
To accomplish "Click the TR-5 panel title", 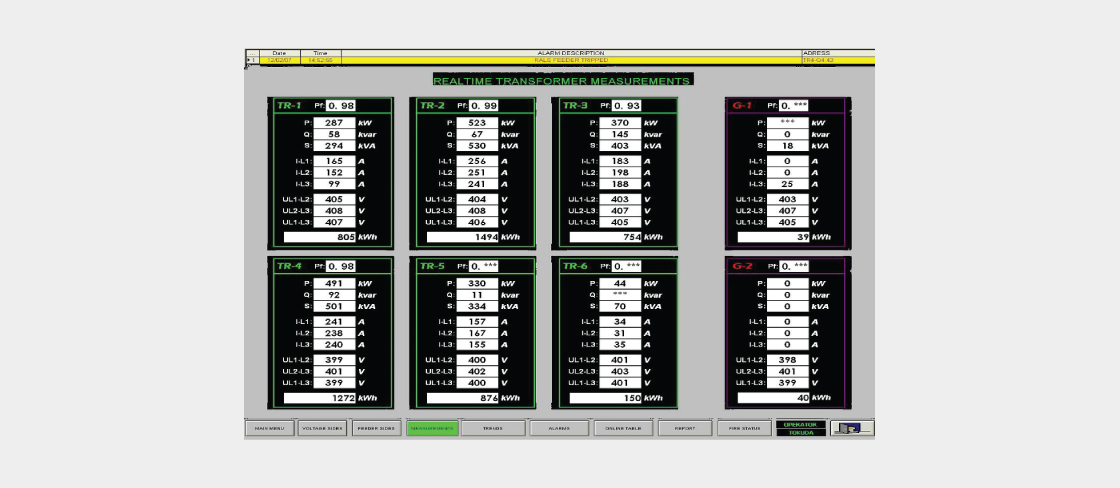I will [x=432, y=266].
